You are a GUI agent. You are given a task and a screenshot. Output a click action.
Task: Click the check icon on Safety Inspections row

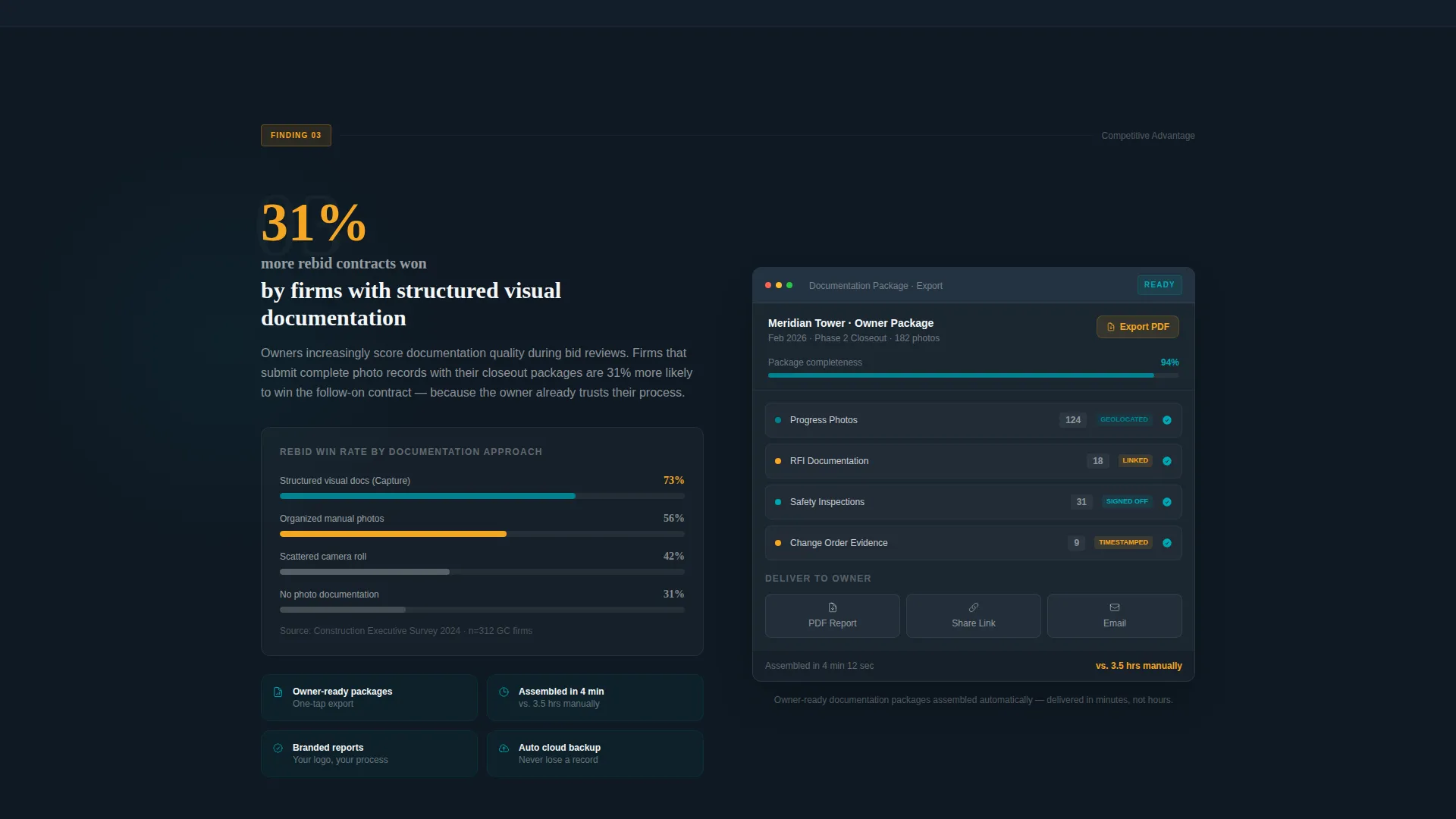tap(1167, 502)
